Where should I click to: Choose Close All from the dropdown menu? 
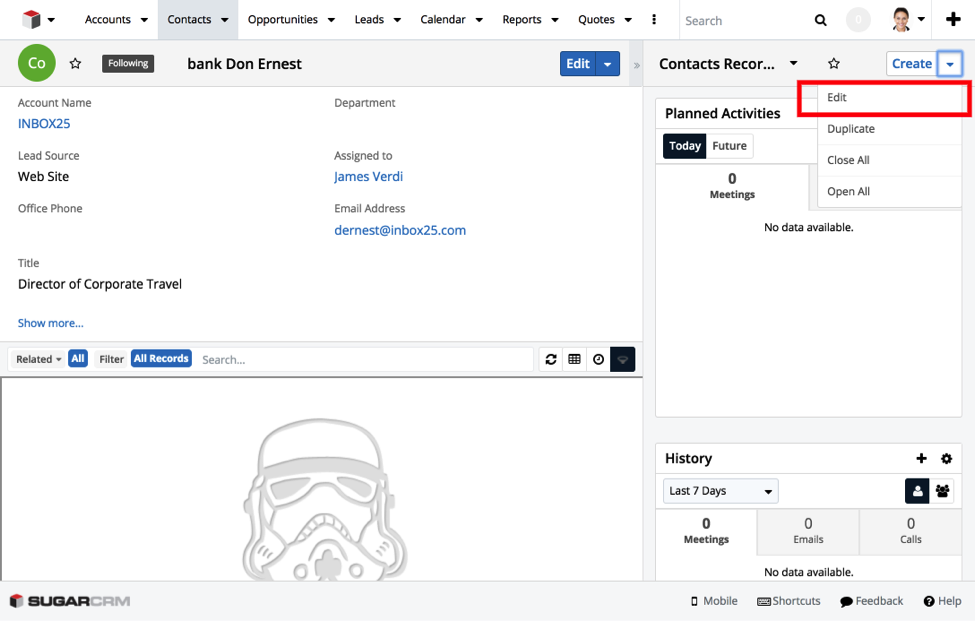coord(889,160)
